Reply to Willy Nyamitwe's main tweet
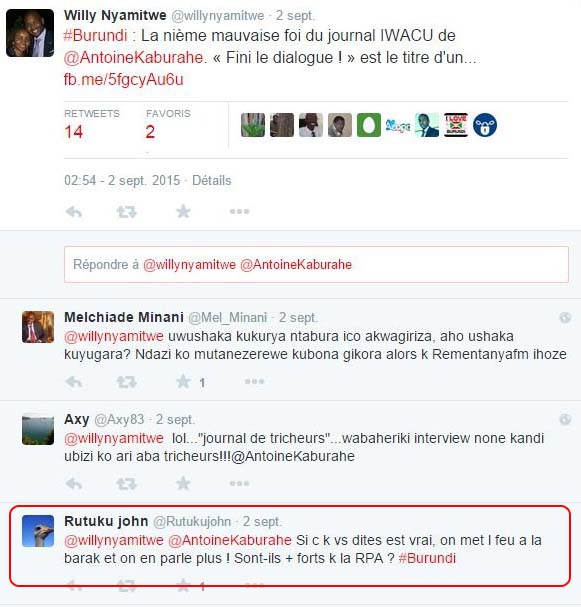This screenshot has height=607, width=581. [x=74, y=212]
